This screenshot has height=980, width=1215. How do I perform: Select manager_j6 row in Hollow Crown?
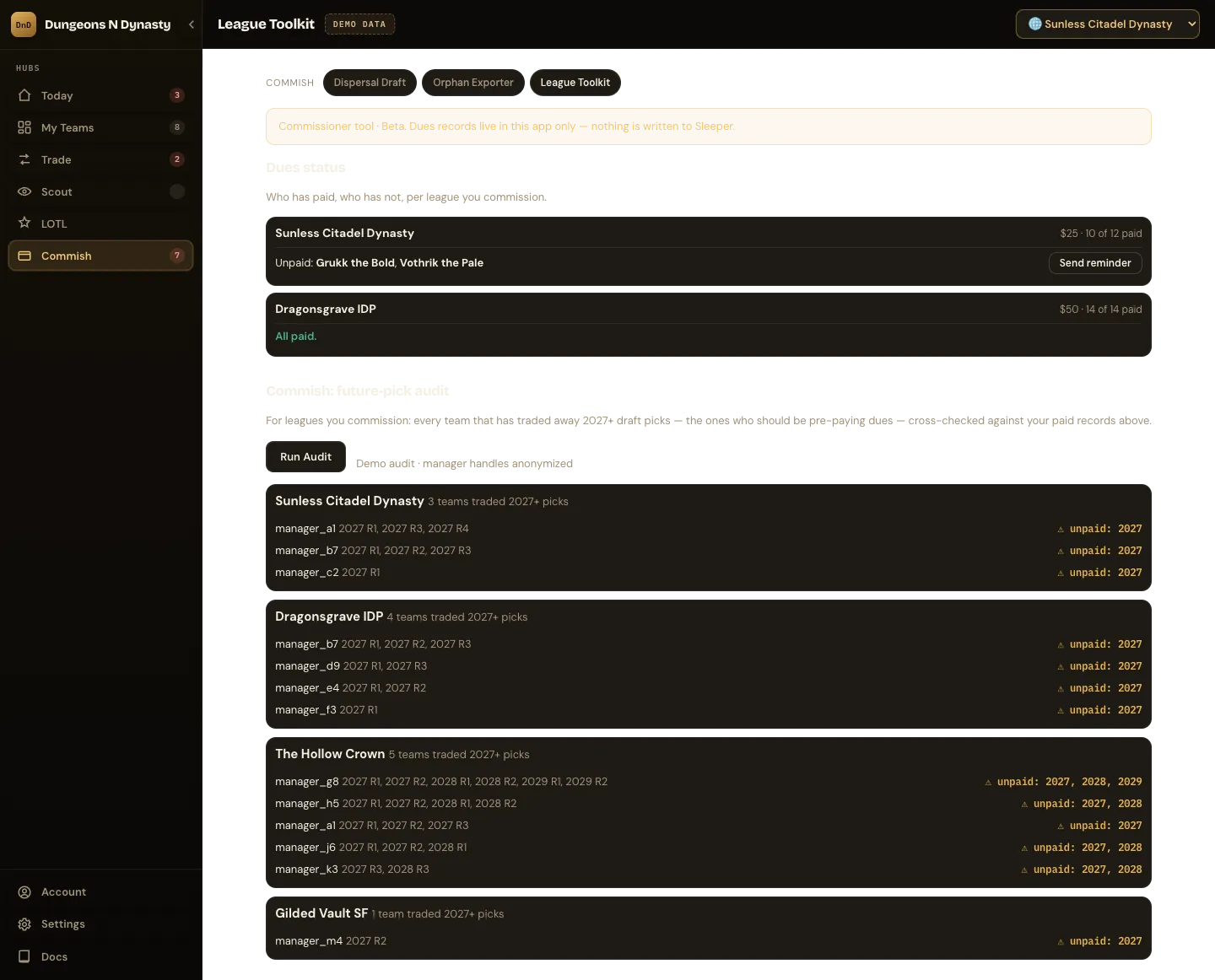tap(709, 848)
